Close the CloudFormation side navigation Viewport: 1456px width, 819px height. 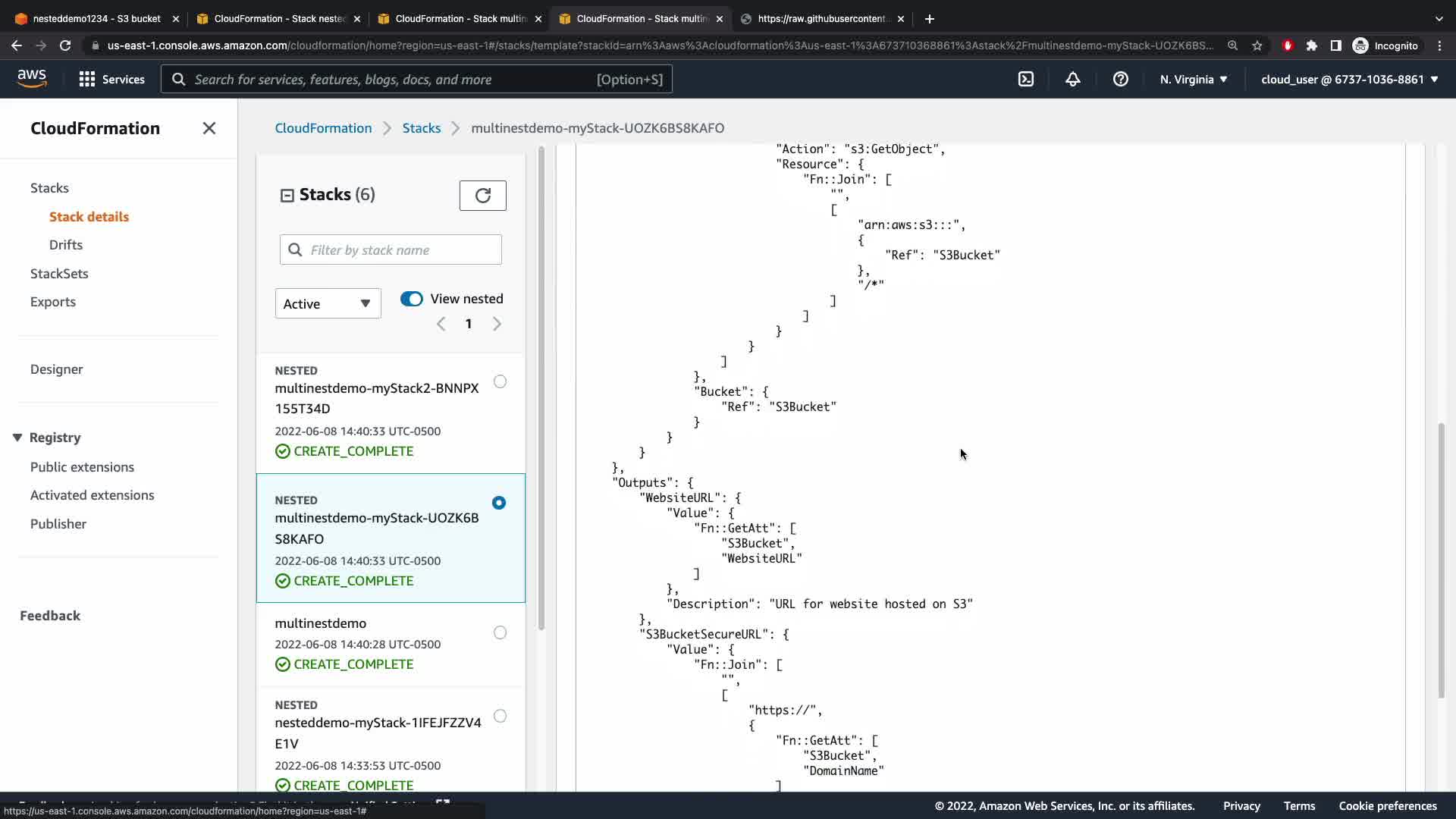pos(209,128)
